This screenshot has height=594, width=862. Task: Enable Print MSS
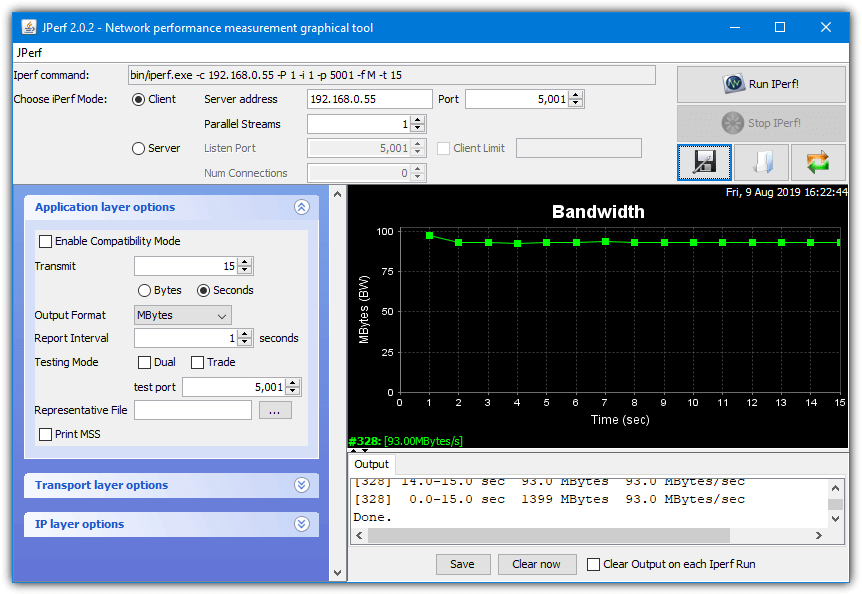(x=45, y=434)
